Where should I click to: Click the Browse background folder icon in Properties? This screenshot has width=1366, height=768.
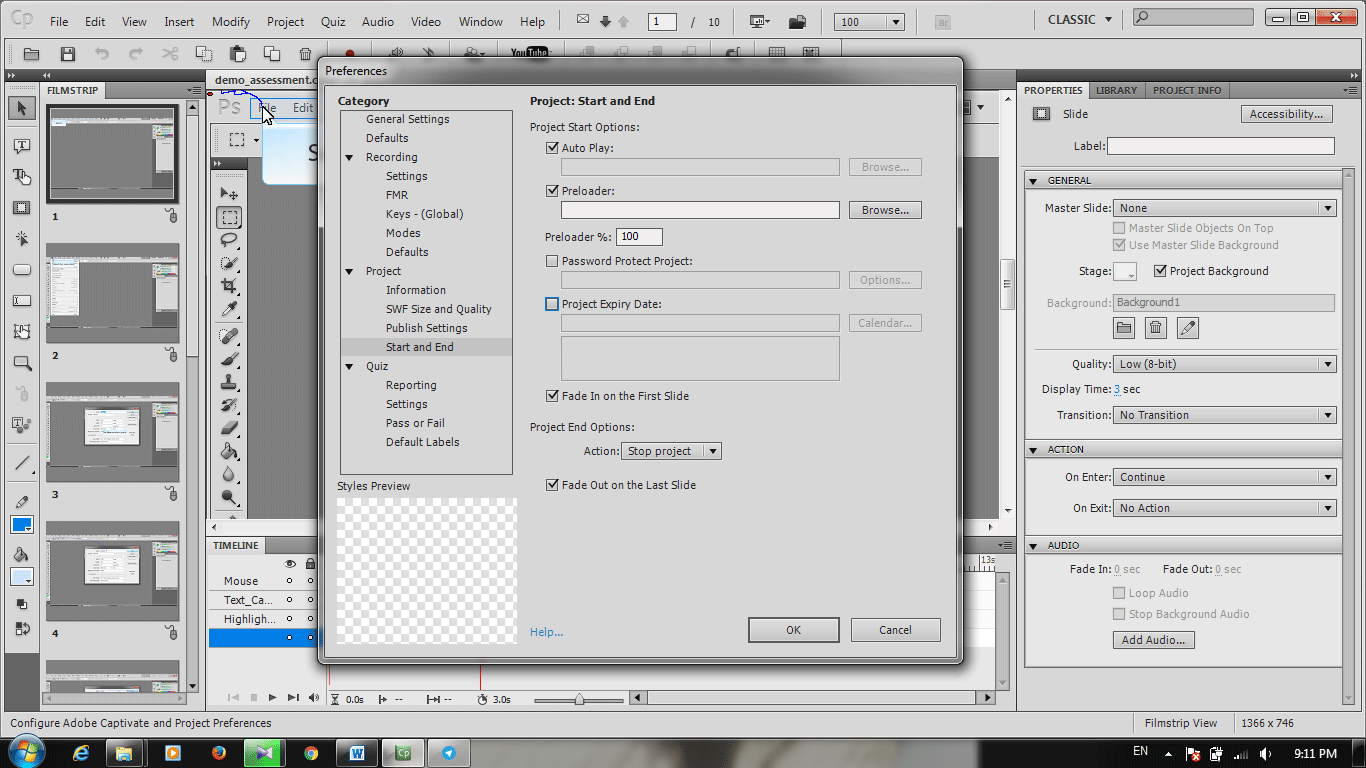1124,328
